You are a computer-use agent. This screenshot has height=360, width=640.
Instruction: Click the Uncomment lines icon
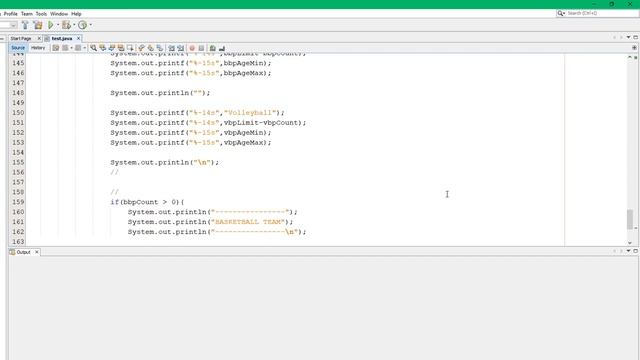[222, 48]
